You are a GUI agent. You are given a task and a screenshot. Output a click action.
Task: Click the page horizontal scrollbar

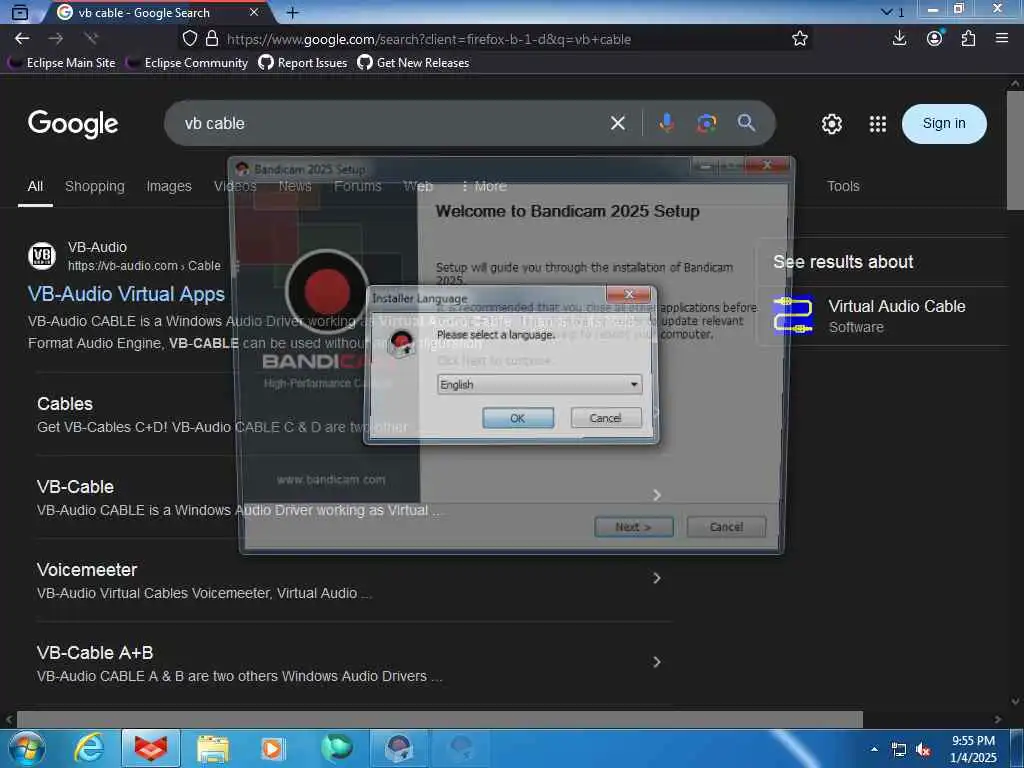coord(440,719)
